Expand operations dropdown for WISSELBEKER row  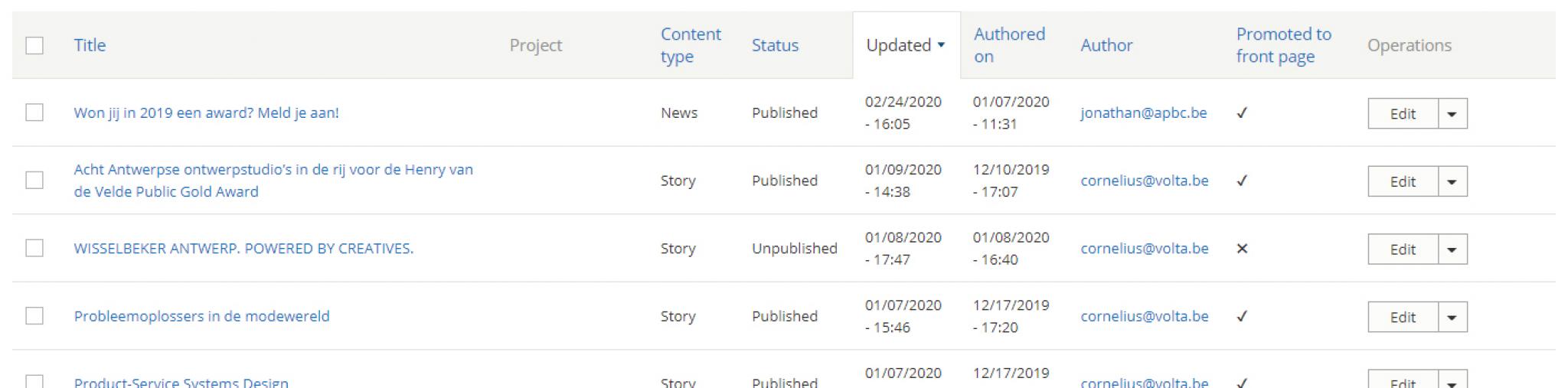coord(1452,249)
